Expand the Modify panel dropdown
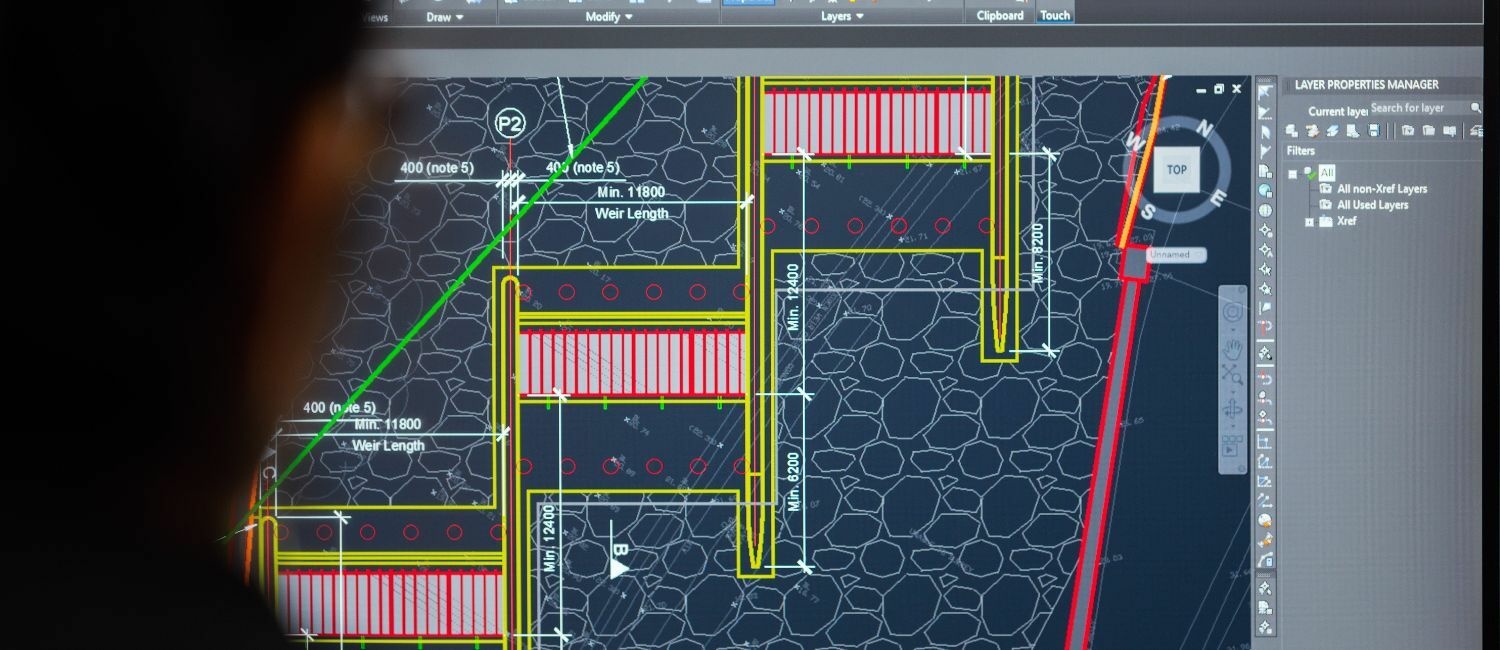The width and height of the screenshot is (1500, 650). (609, 17)
